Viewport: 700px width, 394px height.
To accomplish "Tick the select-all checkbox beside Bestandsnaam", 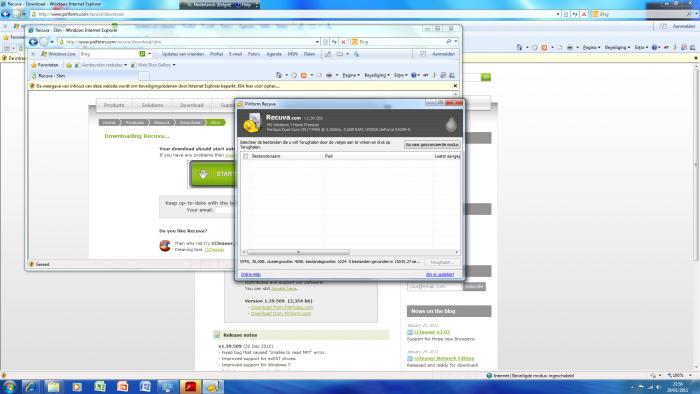I will pos(246,156).
